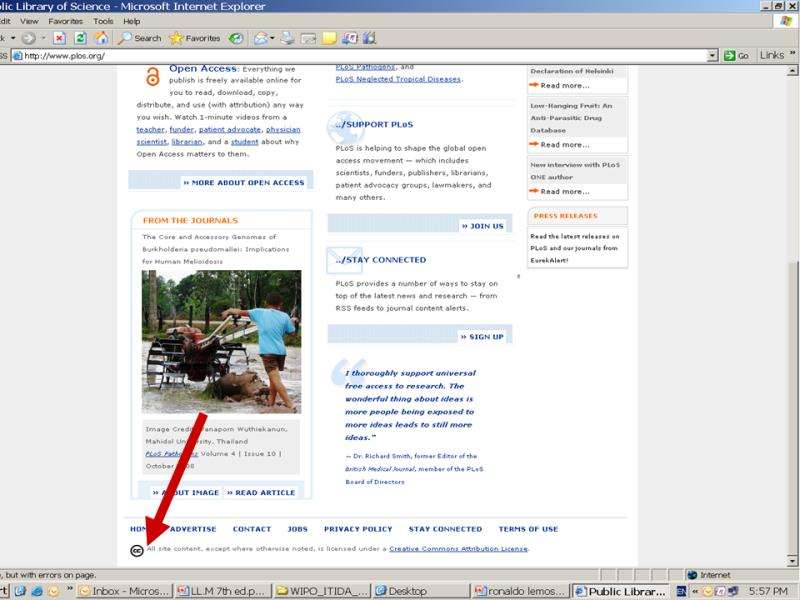Click the Print toolbar icon
This screenshot has height=600, width=800.
(x=288, y=38)
